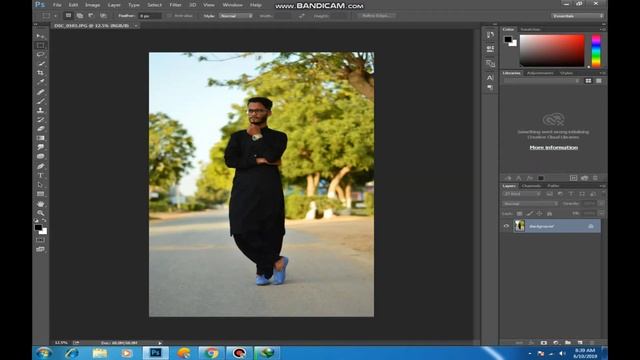Select the Quick Selection tool
This screenshot has width=640, height=360.
40,64
